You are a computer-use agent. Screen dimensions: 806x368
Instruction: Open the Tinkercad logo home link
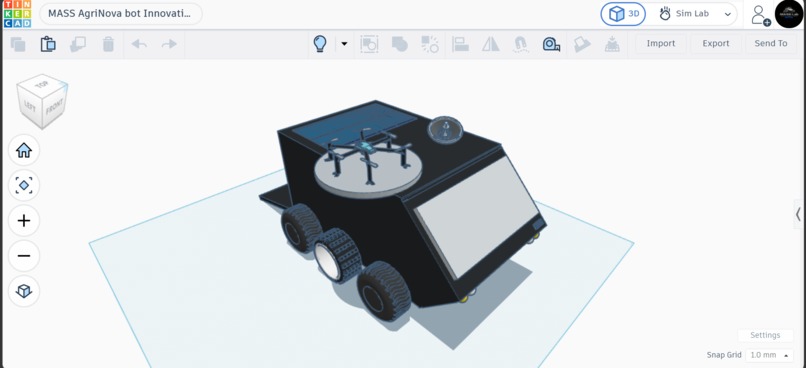click(17, 14)
